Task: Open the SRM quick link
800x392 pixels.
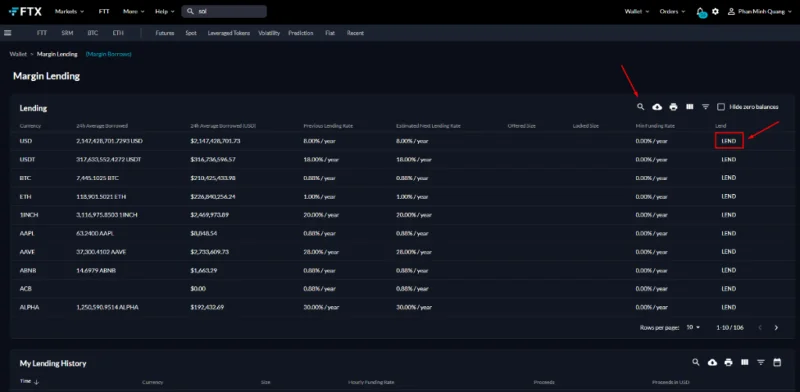Action: tap(67, 33)
